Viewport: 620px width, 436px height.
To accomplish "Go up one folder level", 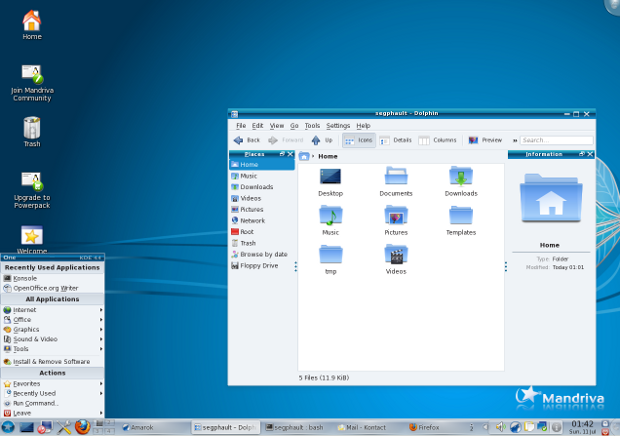I will (322, 140).
